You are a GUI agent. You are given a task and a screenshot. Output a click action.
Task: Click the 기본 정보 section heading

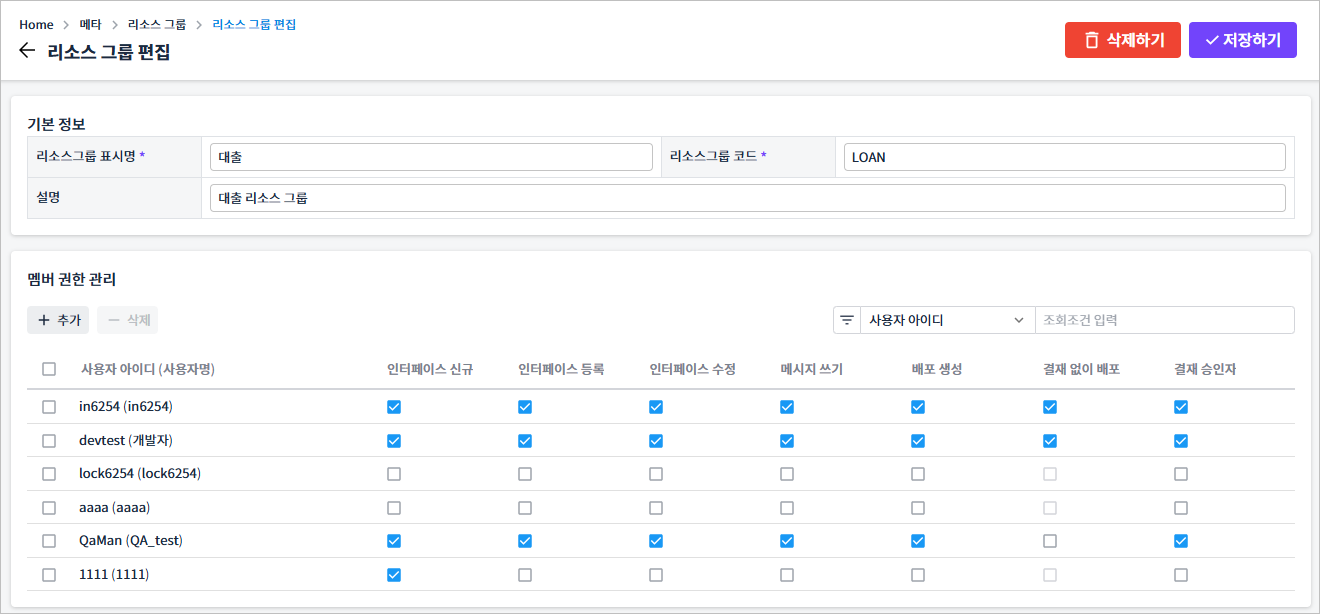point(56,124)
